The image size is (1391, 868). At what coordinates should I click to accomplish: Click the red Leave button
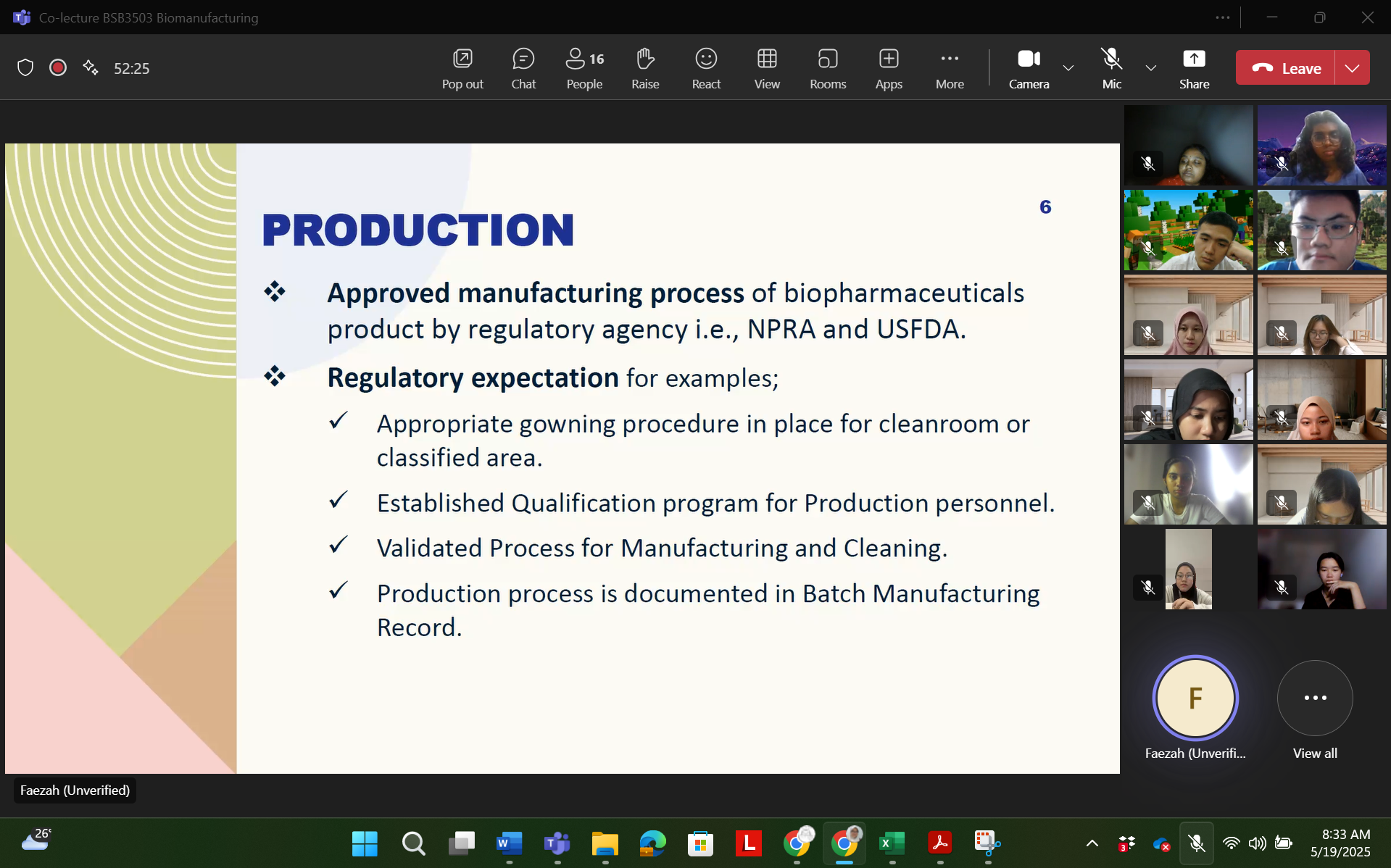[1285, 68]
